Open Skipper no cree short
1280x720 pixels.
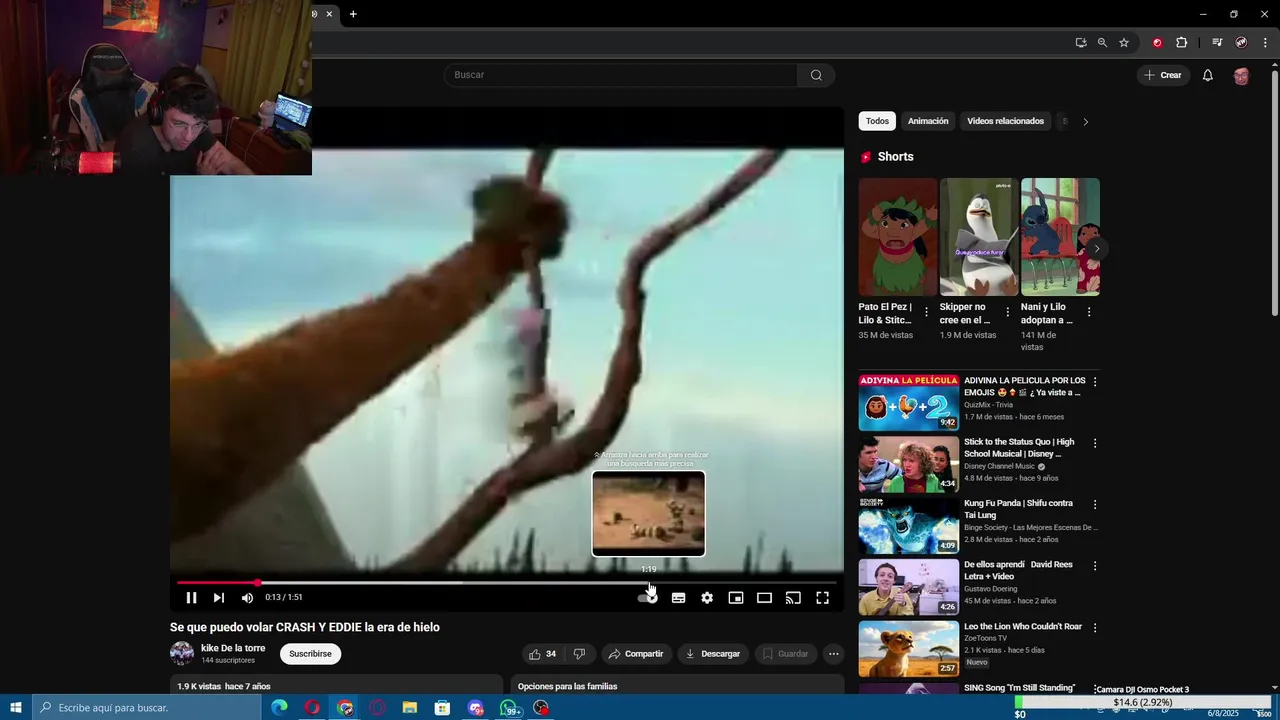click(979, 237)
